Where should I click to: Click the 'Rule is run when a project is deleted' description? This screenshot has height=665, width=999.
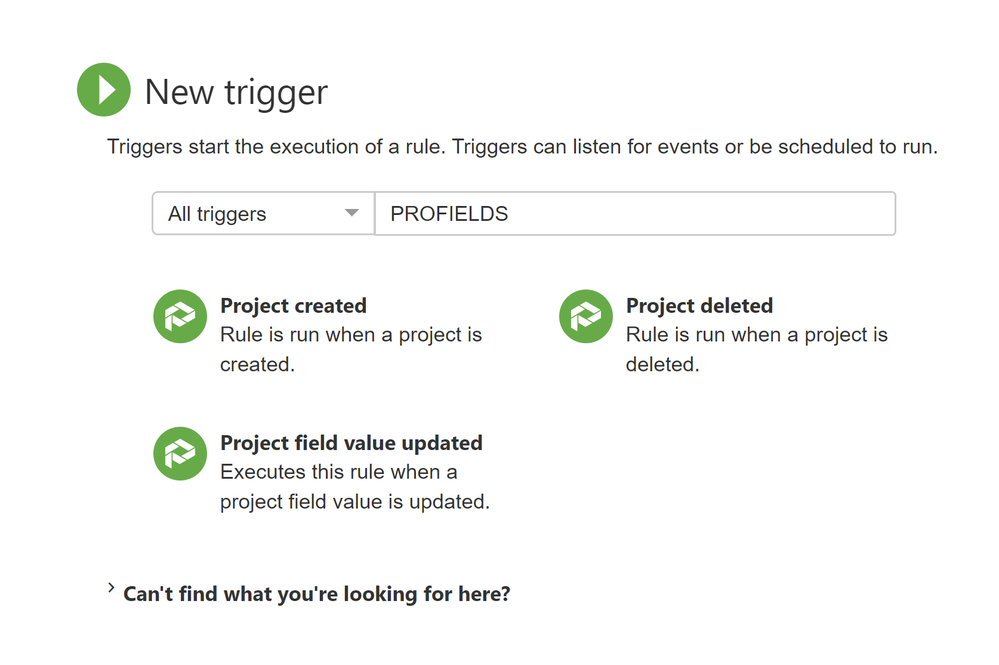(x=757, y=350)
